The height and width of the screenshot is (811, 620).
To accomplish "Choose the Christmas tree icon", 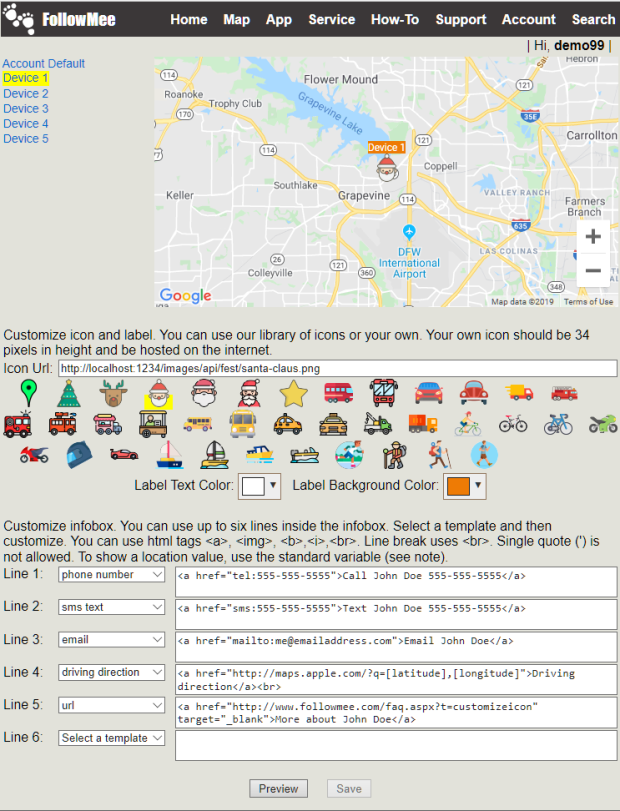I will [69, 393].
